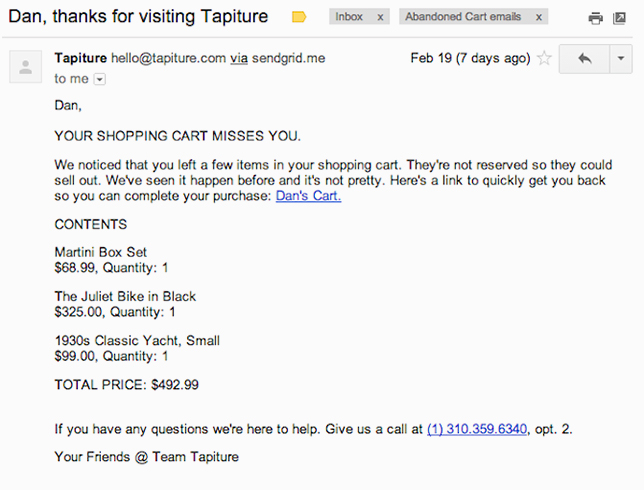This screenshot has width=644, height=490.
Task: Click the sender name Tapiture
Action: [80, 58]
